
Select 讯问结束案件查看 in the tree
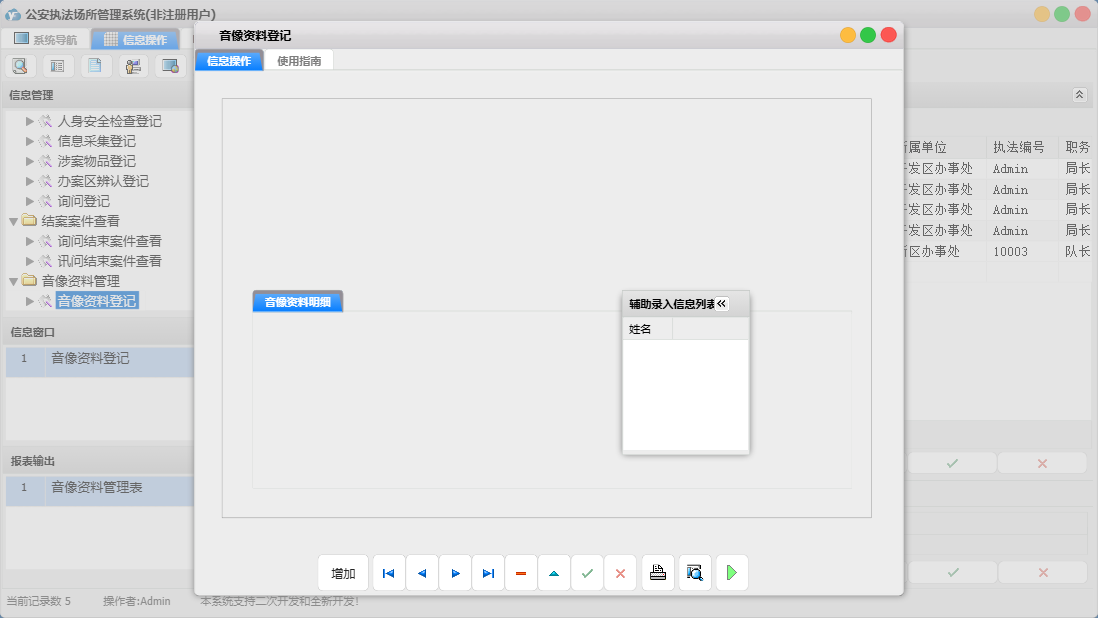(x=109, y=261)
